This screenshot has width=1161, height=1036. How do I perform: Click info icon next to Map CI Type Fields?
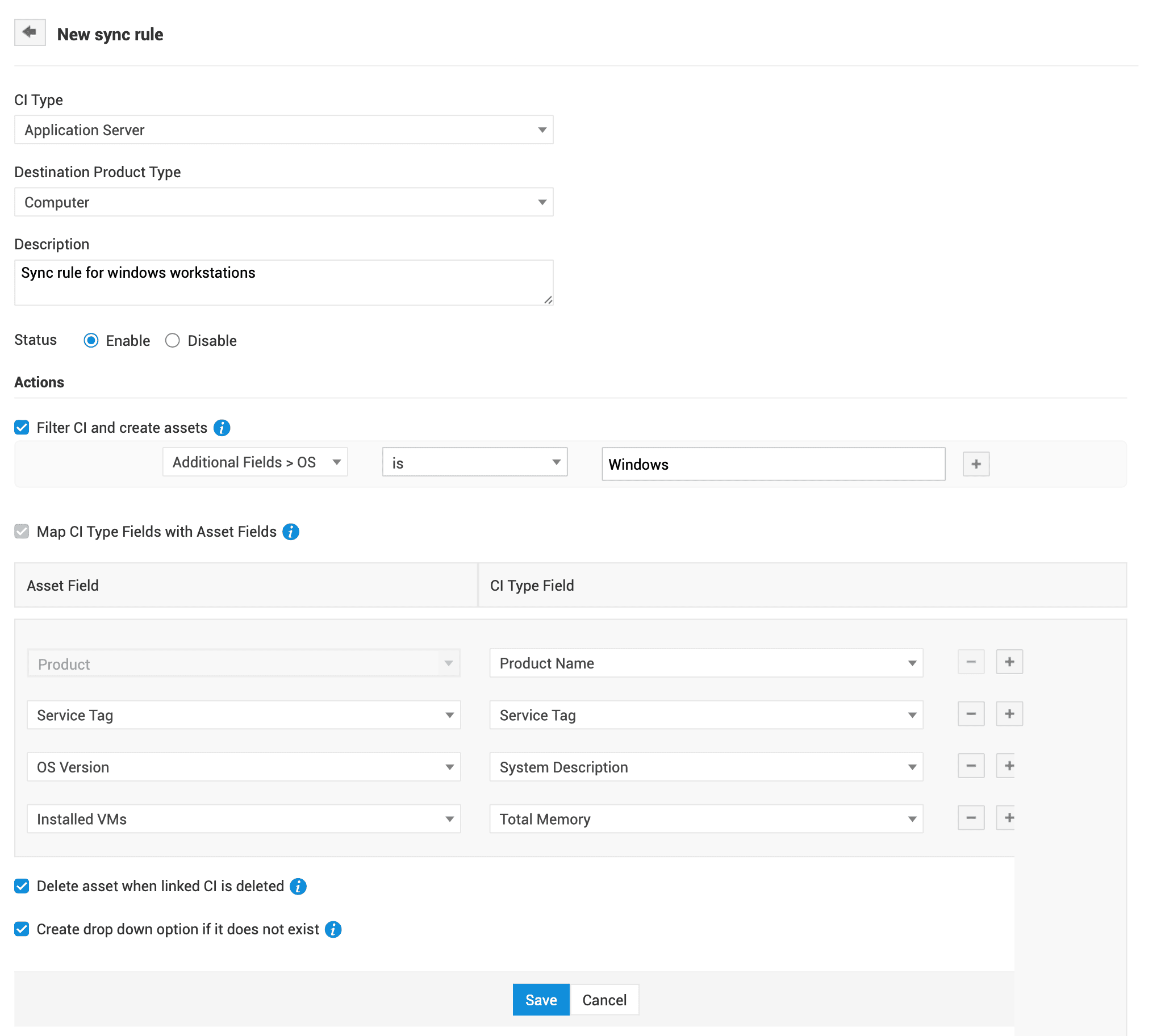(291, 532)
